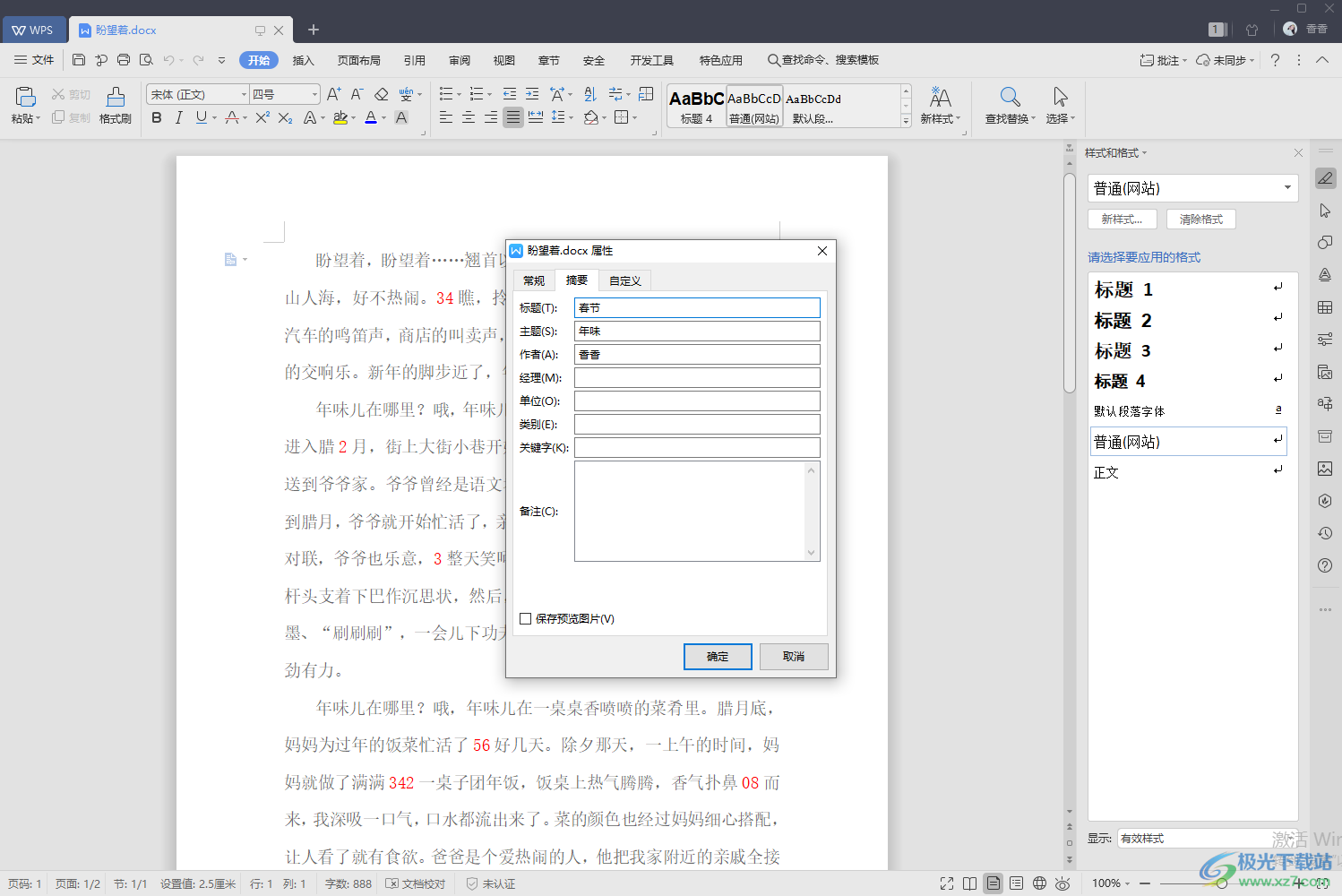Increase font size with A+ icon
This screenshot has height=896, width=1342.
333,94
